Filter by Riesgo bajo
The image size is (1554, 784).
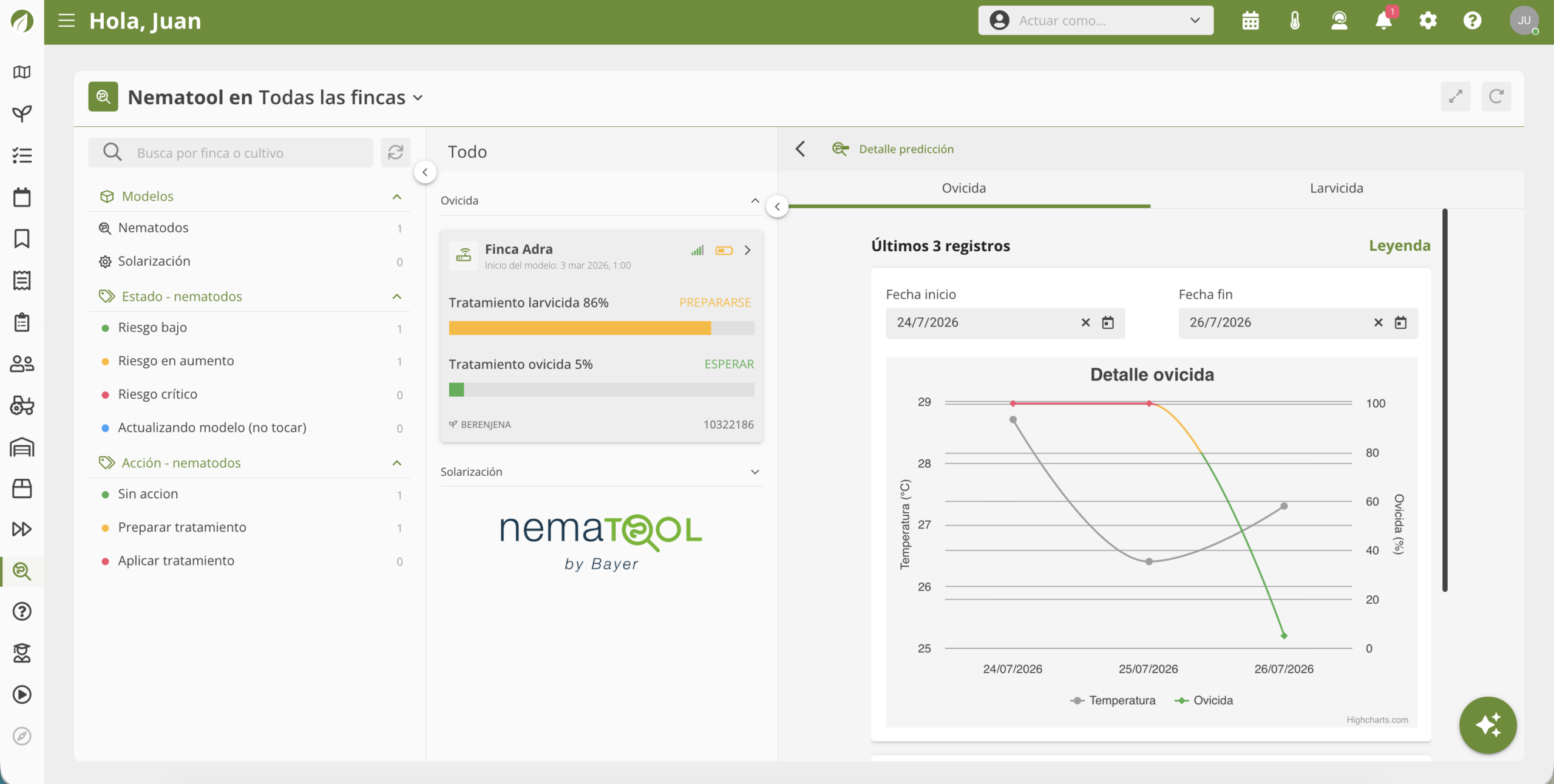tap(249, 328)
